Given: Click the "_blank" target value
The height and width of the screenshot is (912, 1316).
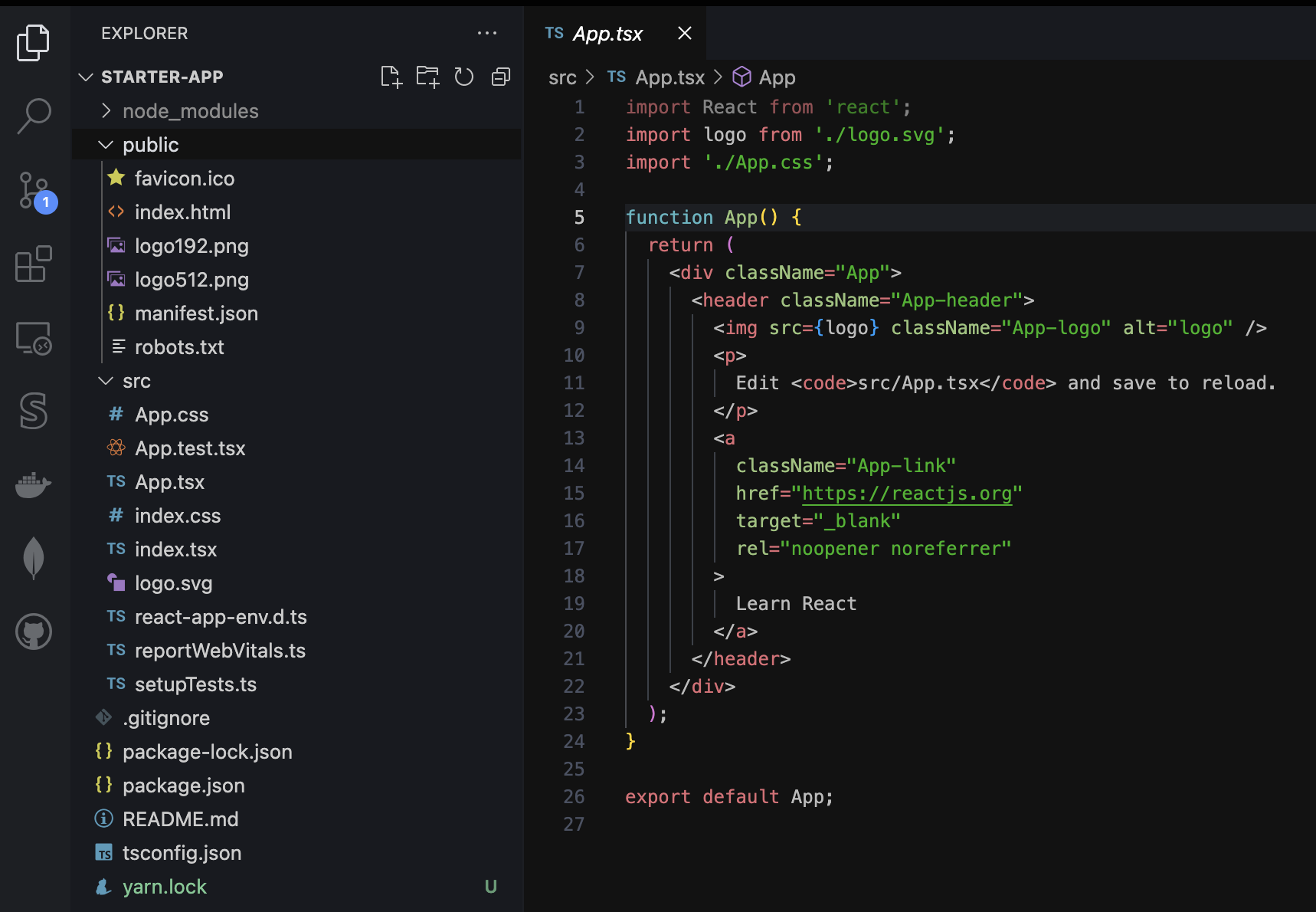Looking at the screenshot, I should [x=856, y=521].
